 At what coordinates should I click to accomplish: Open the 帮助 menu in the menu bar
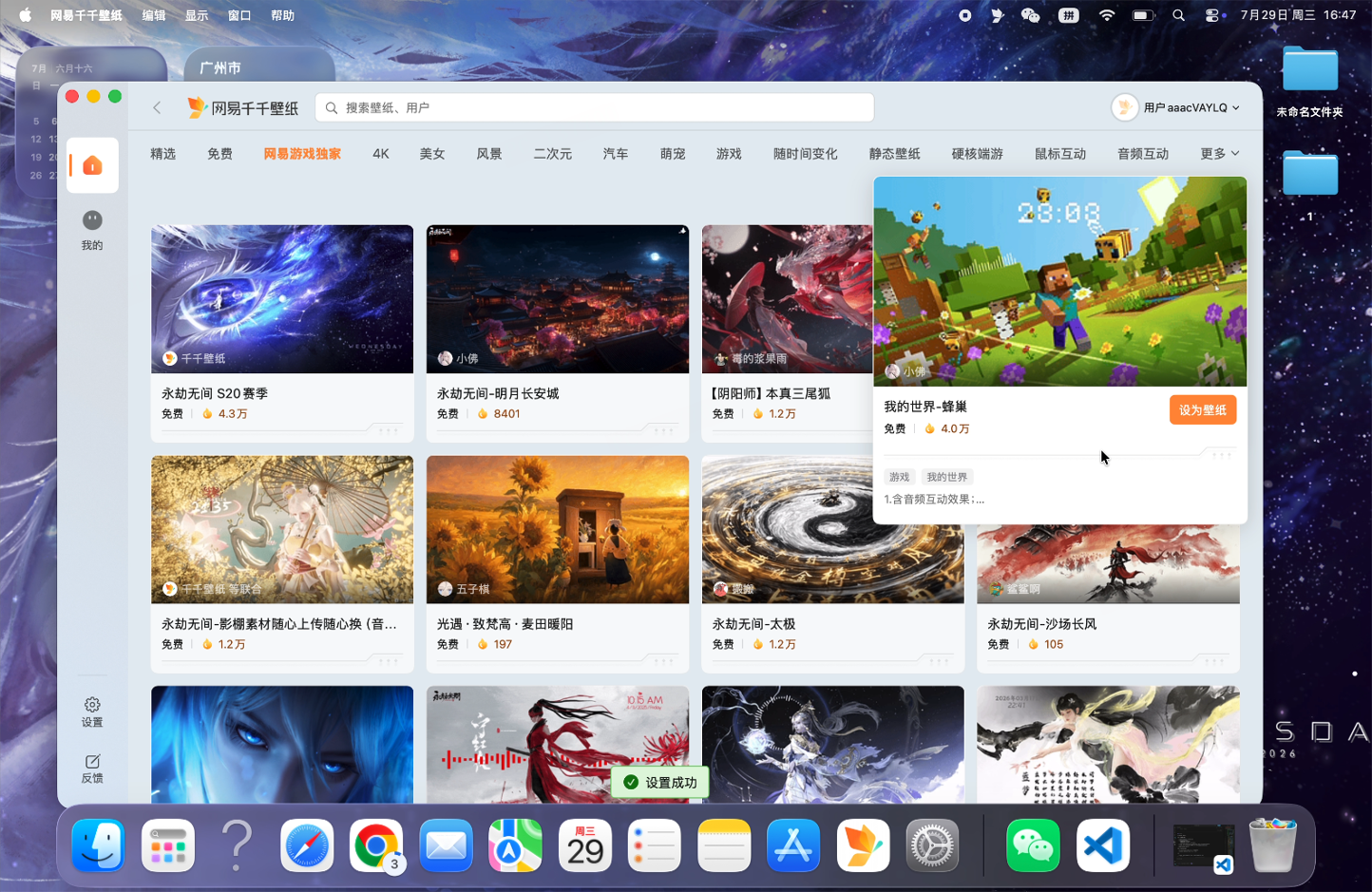click(282, 15)
